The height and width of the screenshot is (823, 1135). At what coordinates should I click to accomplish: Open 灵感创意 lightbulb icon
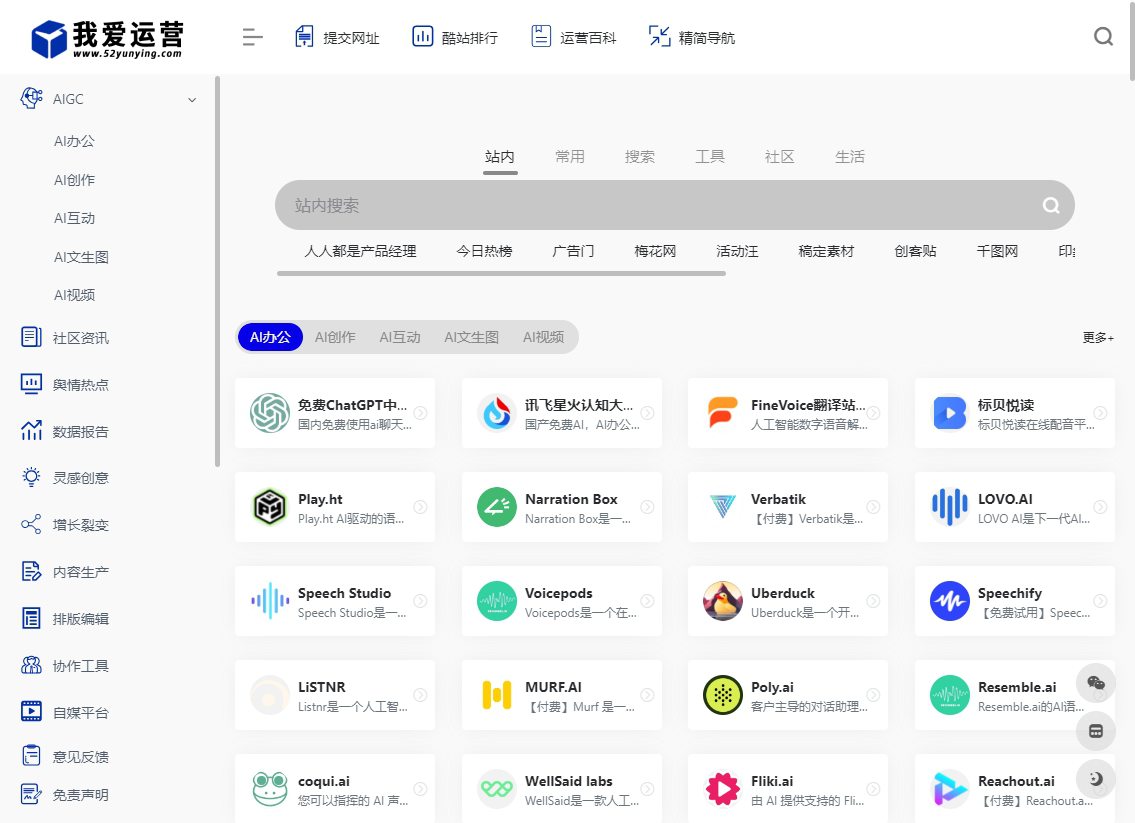(31, 478)
